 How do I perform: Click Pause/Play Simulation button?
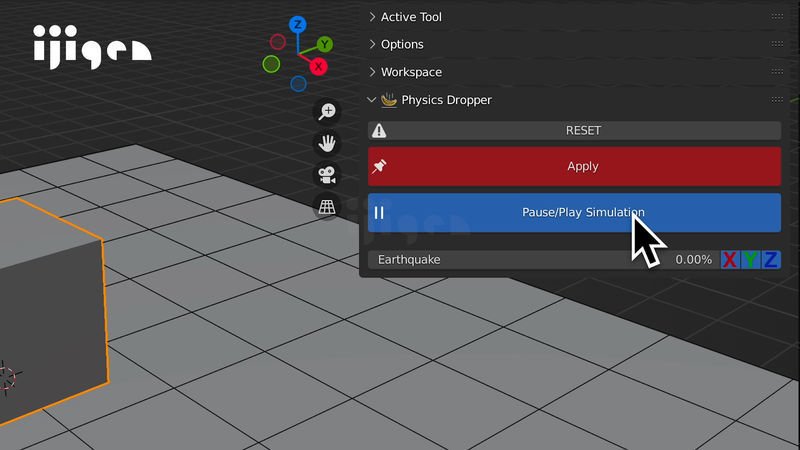[574, 213]
